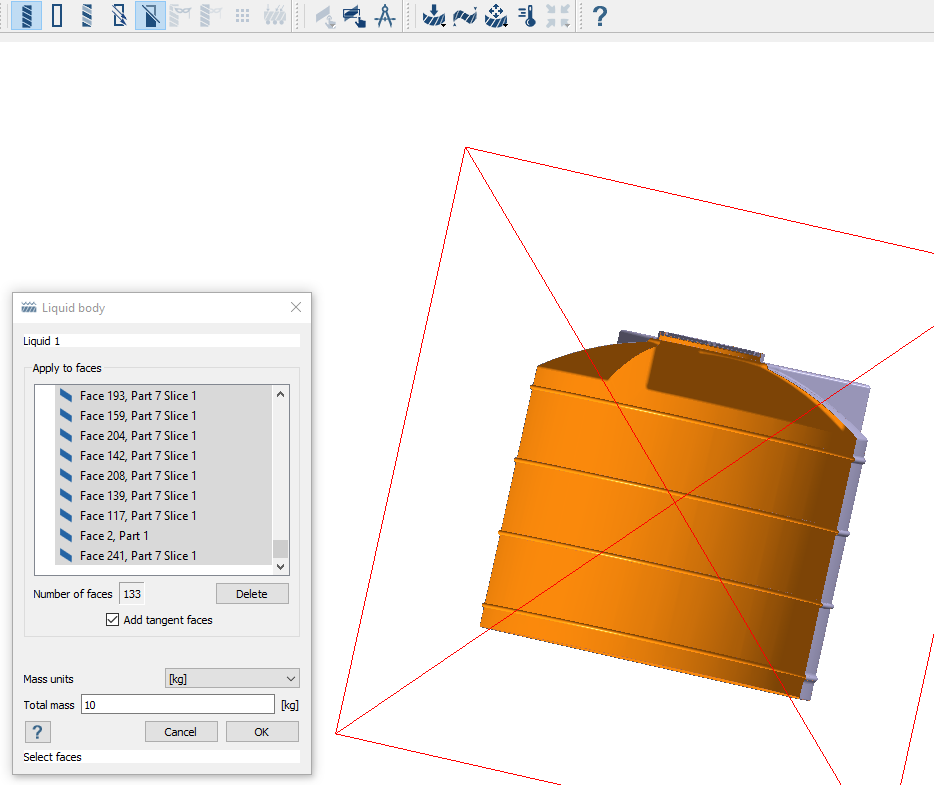Click the Total mass input field
Screen dimensions: 934x785
pyautogui.click(x=177, y=705)
